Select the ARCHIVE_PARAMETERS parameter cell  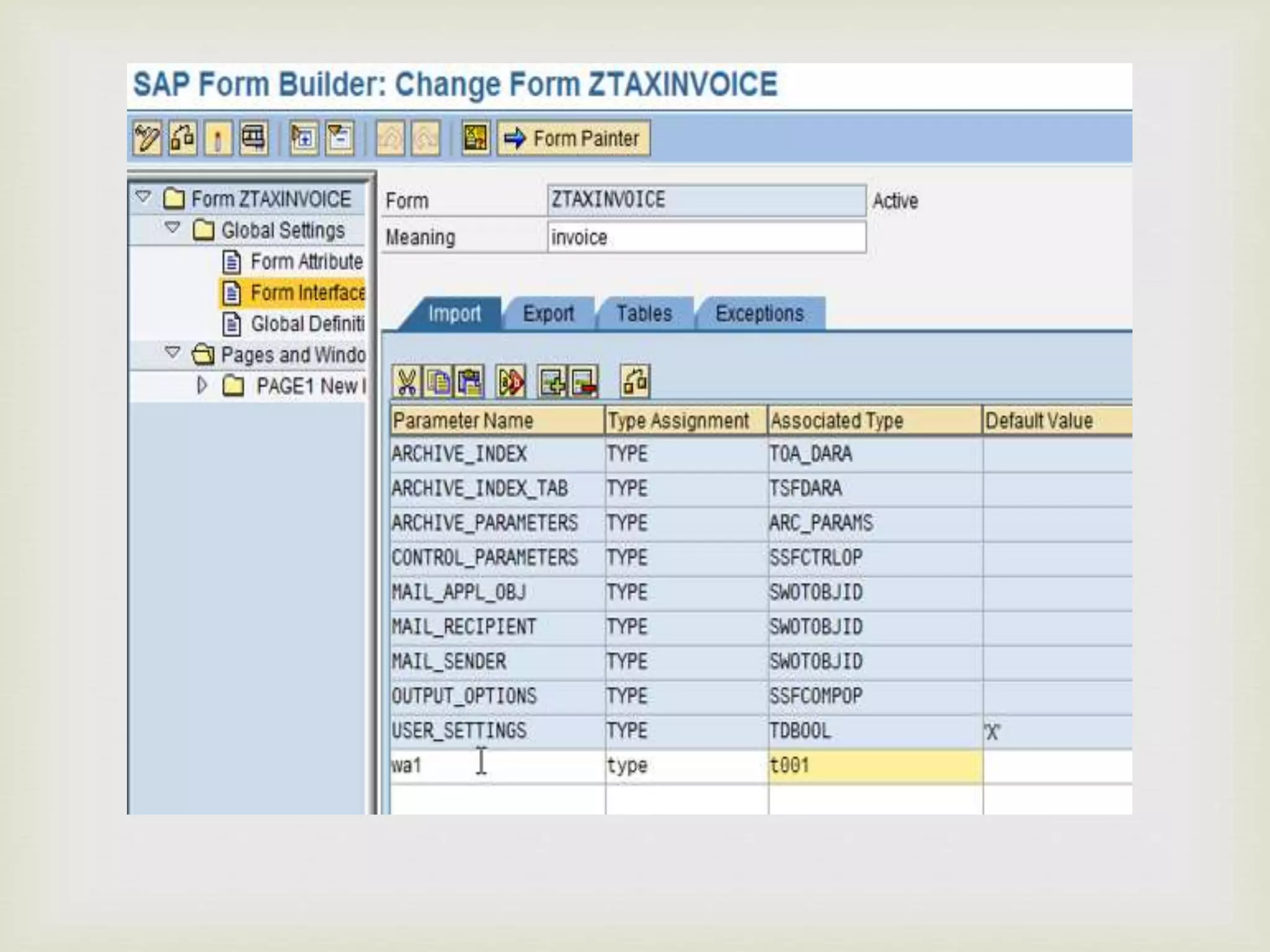coord(497,523)
